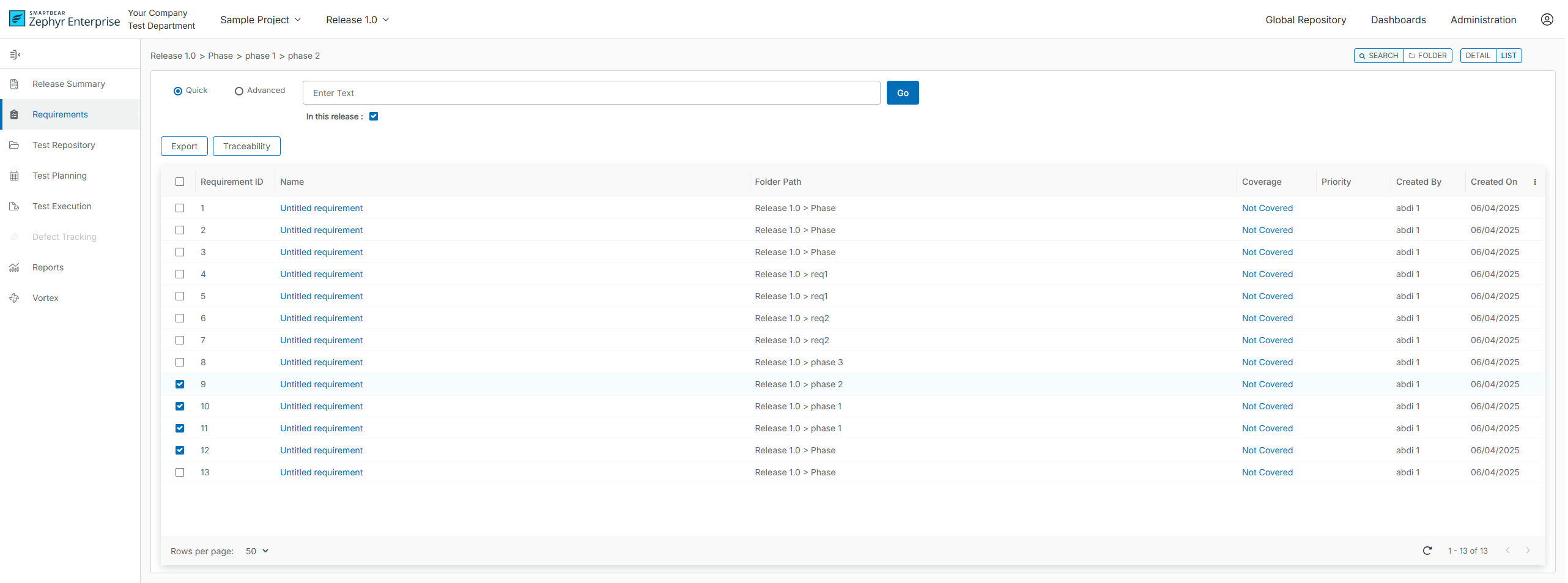
Task: Click the Vortex sidebar icon
Action: [x=15, y=298]
